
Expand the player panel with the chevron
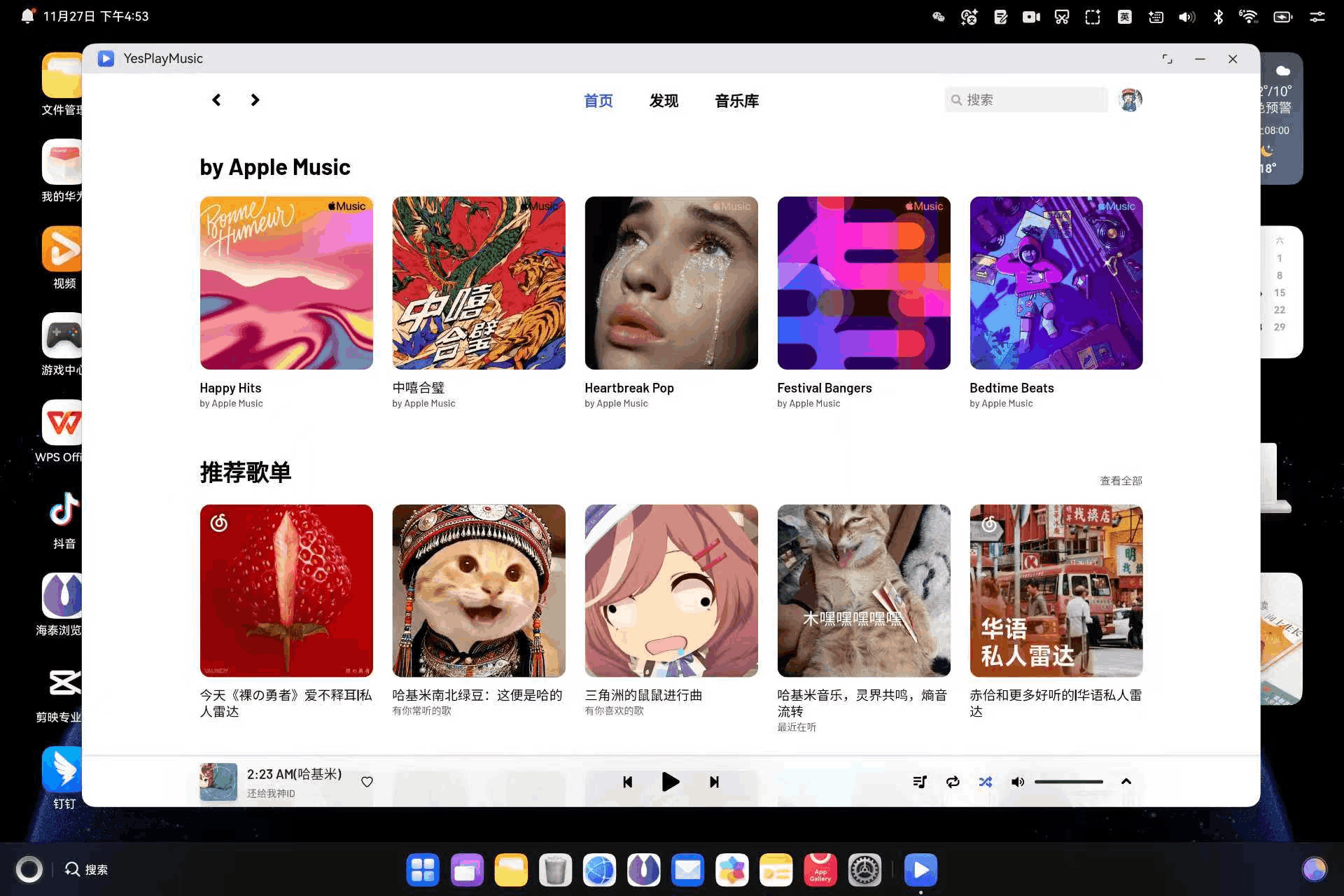point(1126,782)
